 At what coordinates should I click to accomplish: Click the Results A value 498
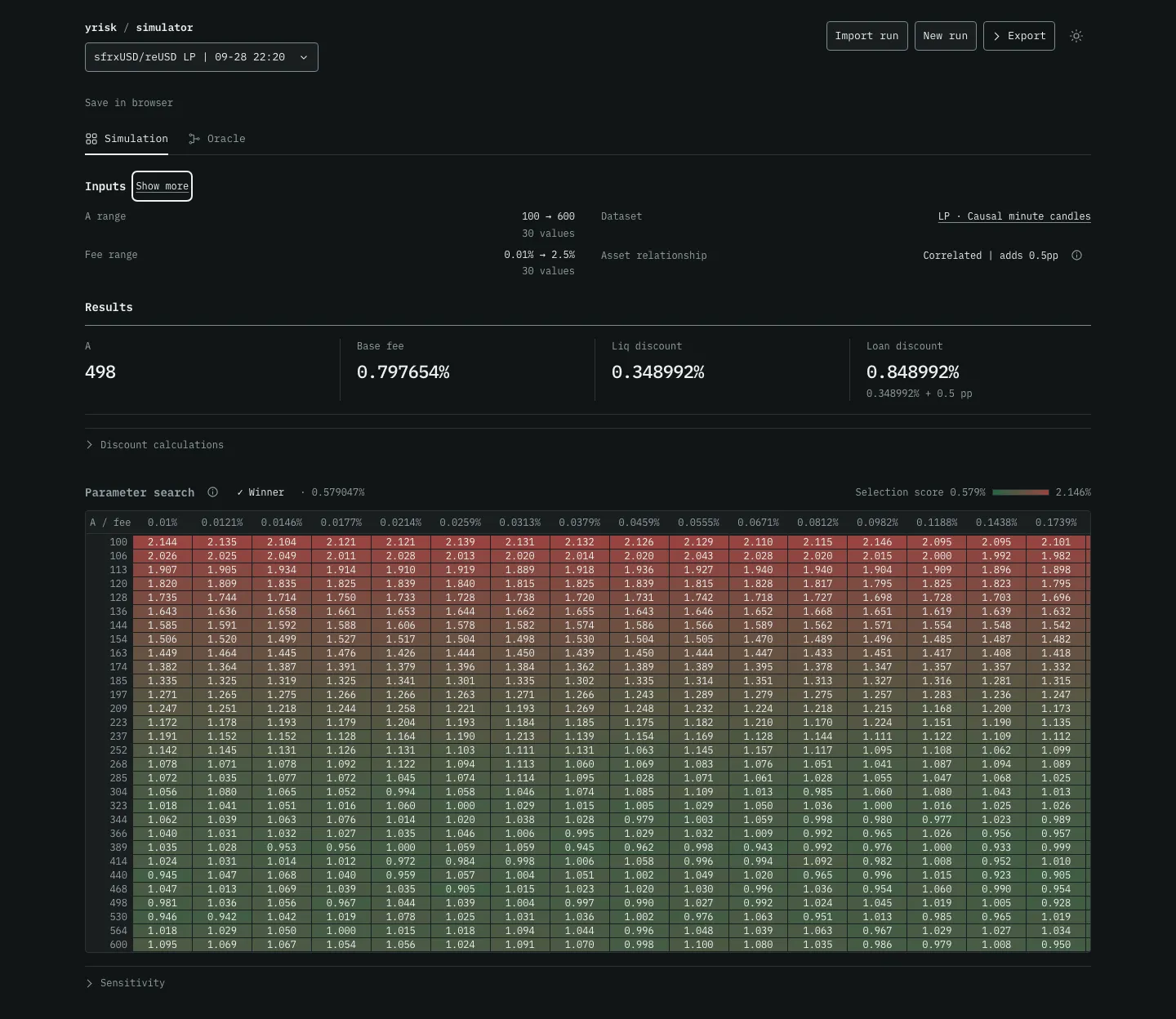100,372
